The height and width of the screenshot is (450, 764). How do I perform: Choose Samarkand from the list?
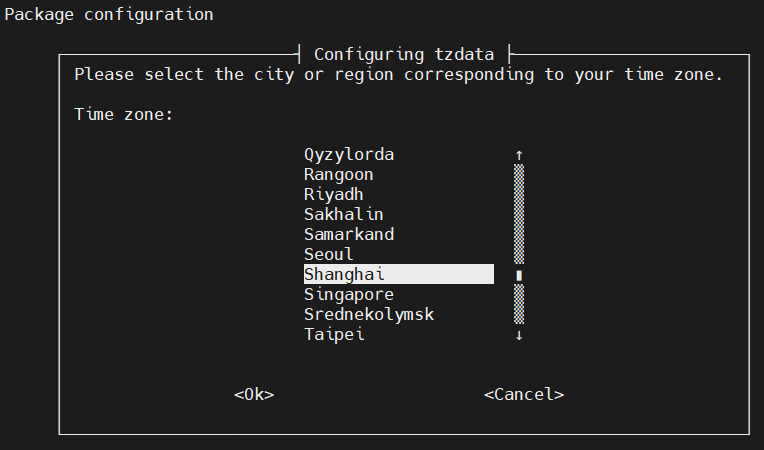349,235
